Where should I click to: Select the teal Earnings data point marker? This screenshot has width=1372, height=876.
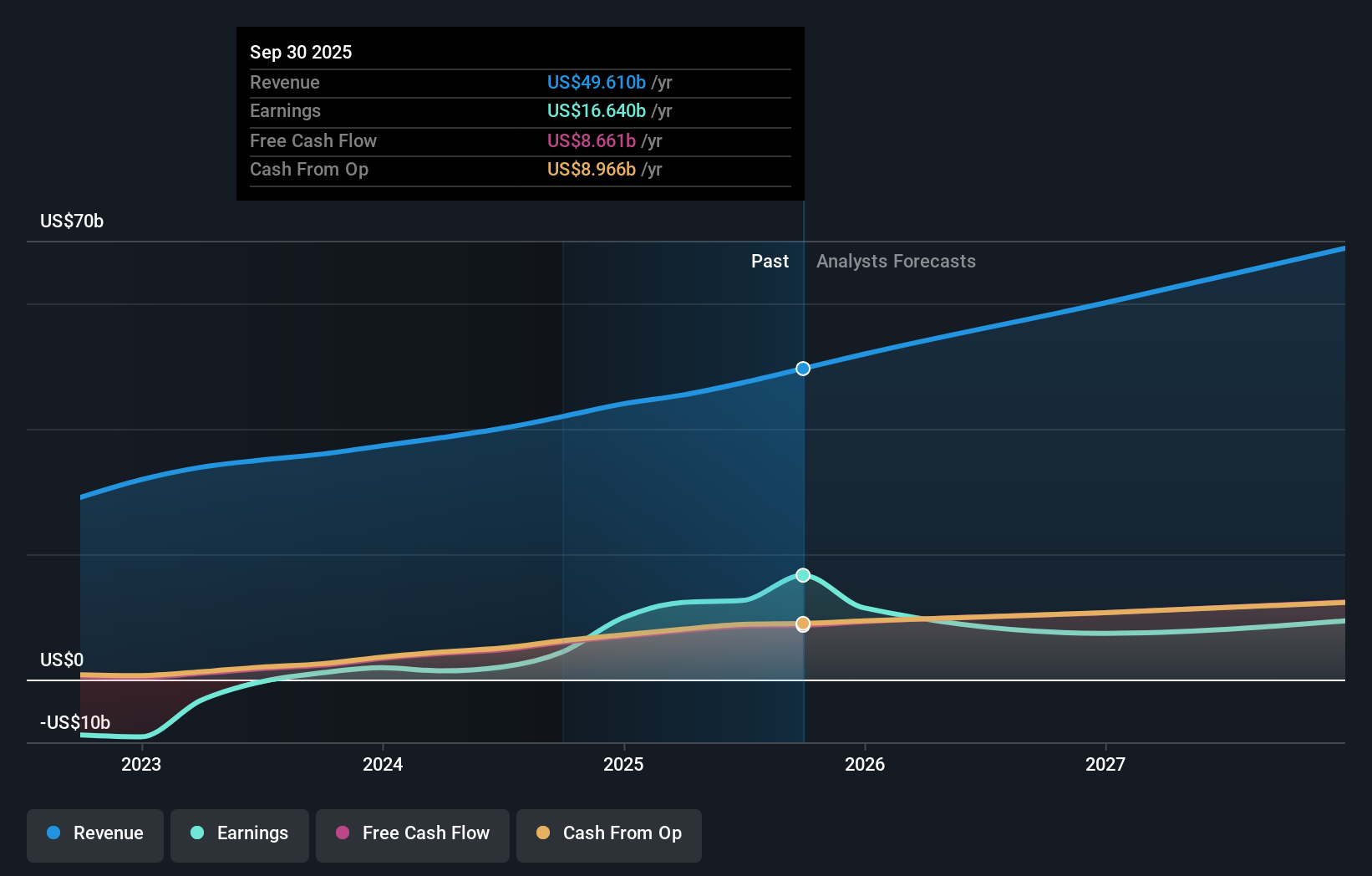pyautogui.click(x=803, y=574)
